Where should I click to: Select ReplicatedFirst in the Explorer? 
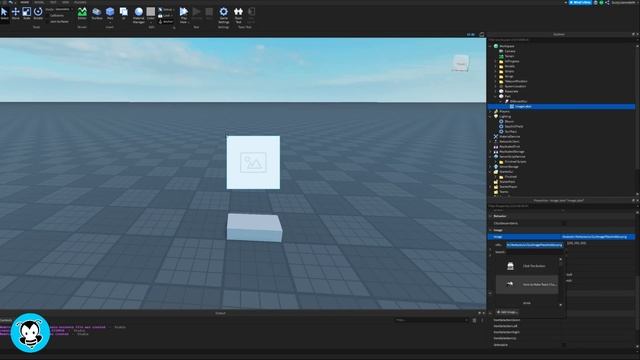point(509,147)
